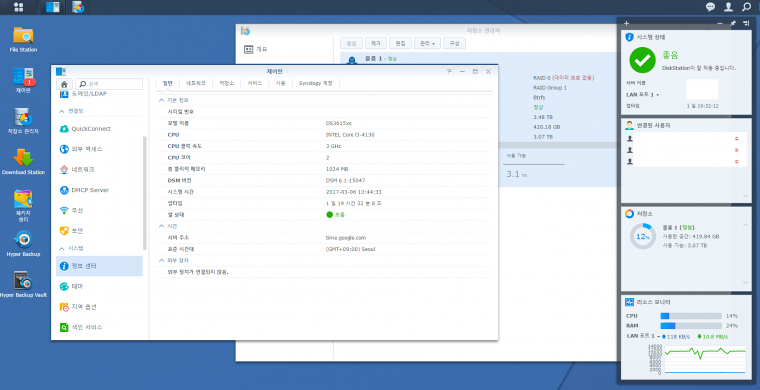Collapse the Storage widget with its up chevron
The width and height of the screenshot is (760, 390).
click(745, 225)
